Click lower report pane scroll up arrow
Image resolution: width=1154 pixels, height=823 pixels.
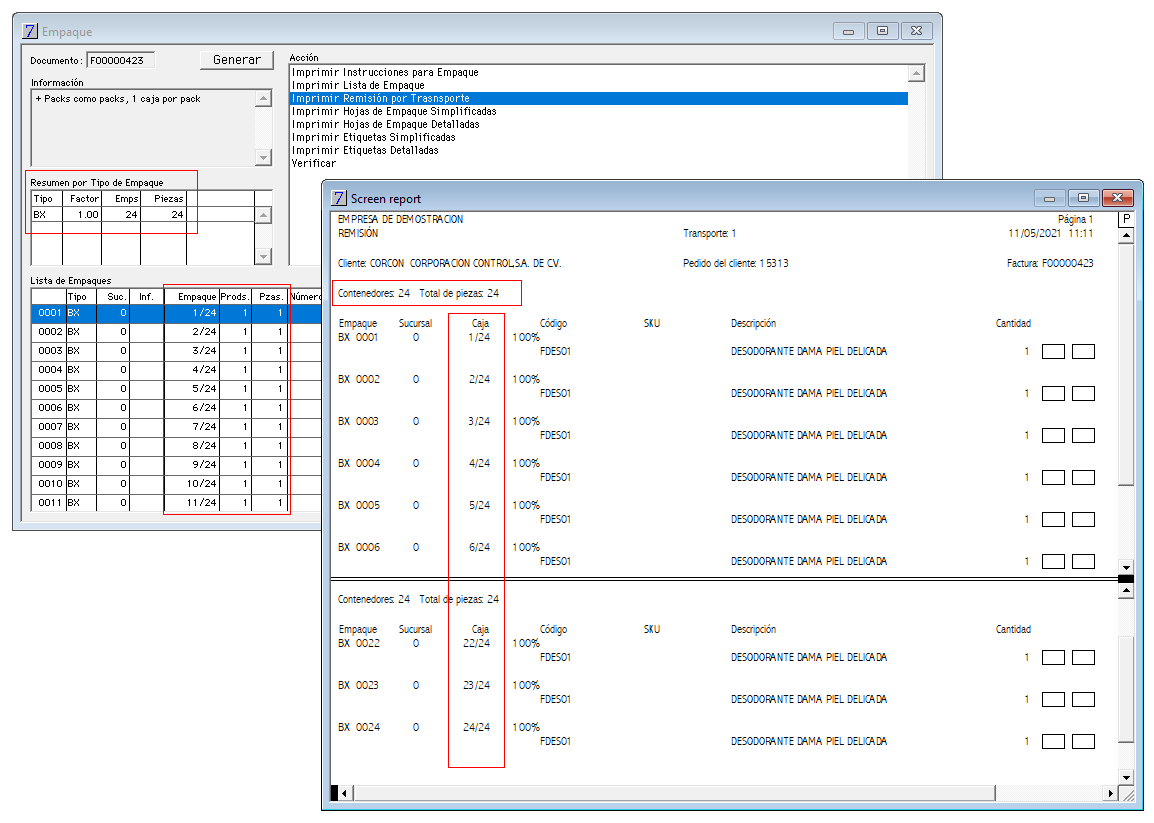point(1126,592)
